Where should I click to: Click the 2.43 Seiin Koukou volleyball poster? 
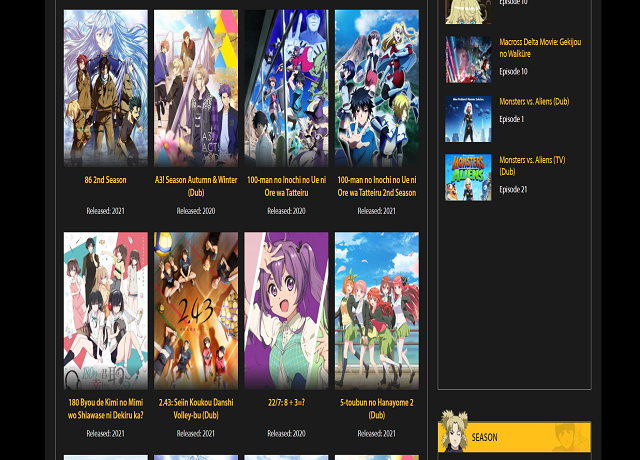[195, 311]
